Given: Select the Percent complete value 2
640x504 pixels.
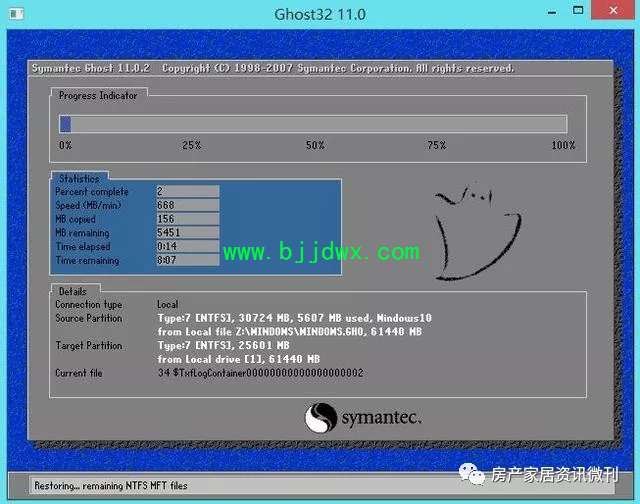Looking at the screenshot, I should [188, 191].
